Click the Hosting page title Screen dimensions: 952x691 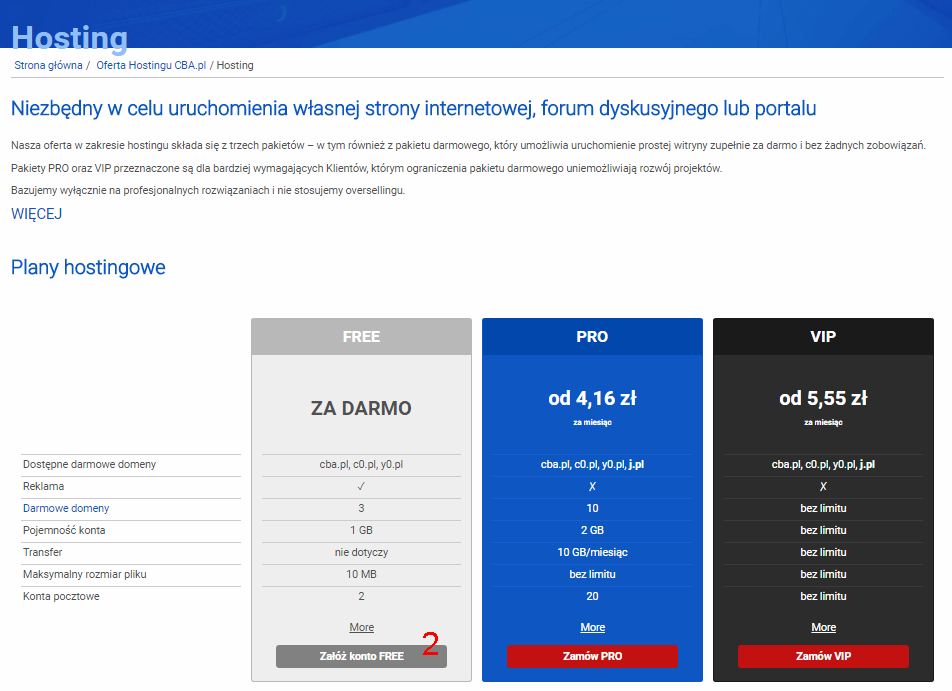click(x=70, y=37)
